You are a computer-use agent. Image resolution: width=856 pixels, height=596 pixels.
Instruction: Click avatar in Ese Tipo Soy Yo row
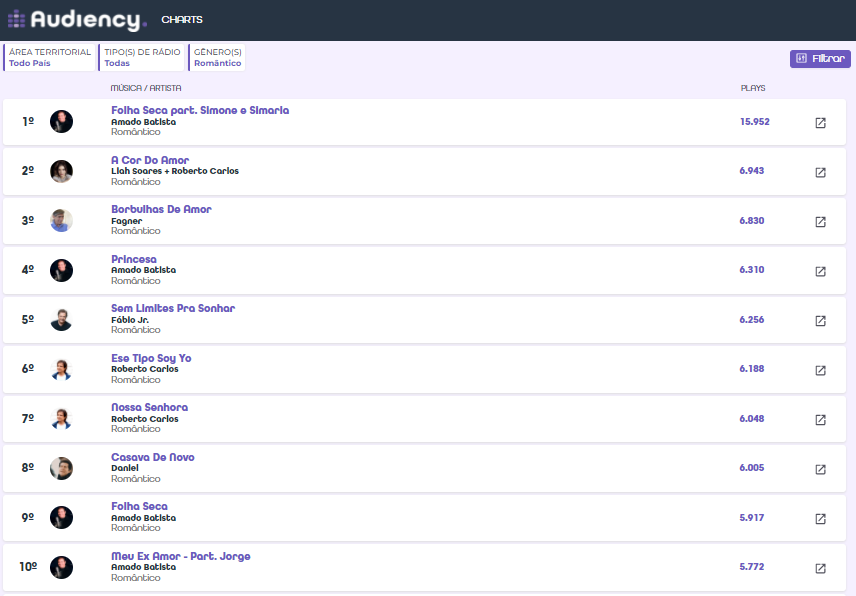pos(61,369)
